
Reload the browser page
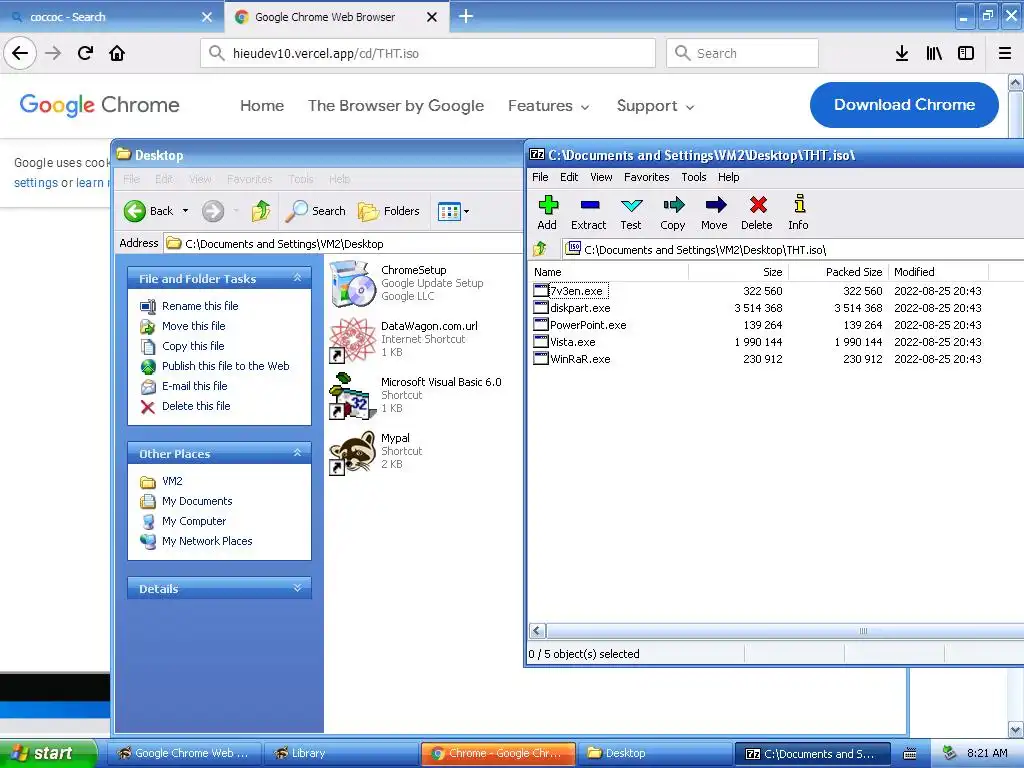85,53
